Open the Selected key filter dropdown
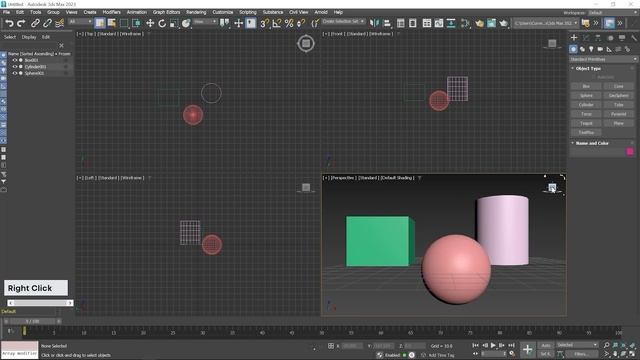The height and width of the screenshot is (360, 640). pos(577,345)
